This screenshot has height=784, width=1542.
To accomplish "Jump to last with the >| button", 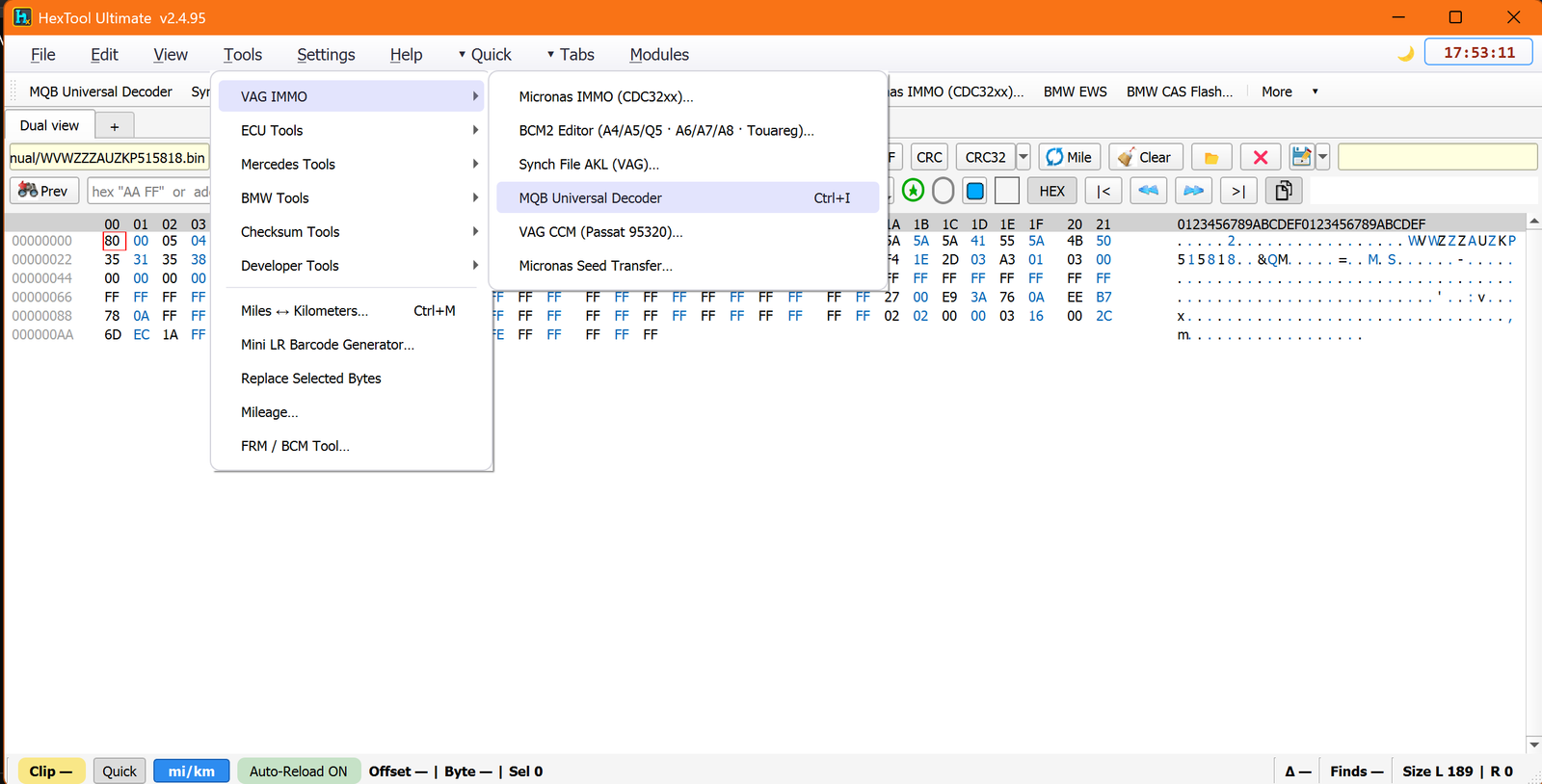I will (x=1238, y=191).
